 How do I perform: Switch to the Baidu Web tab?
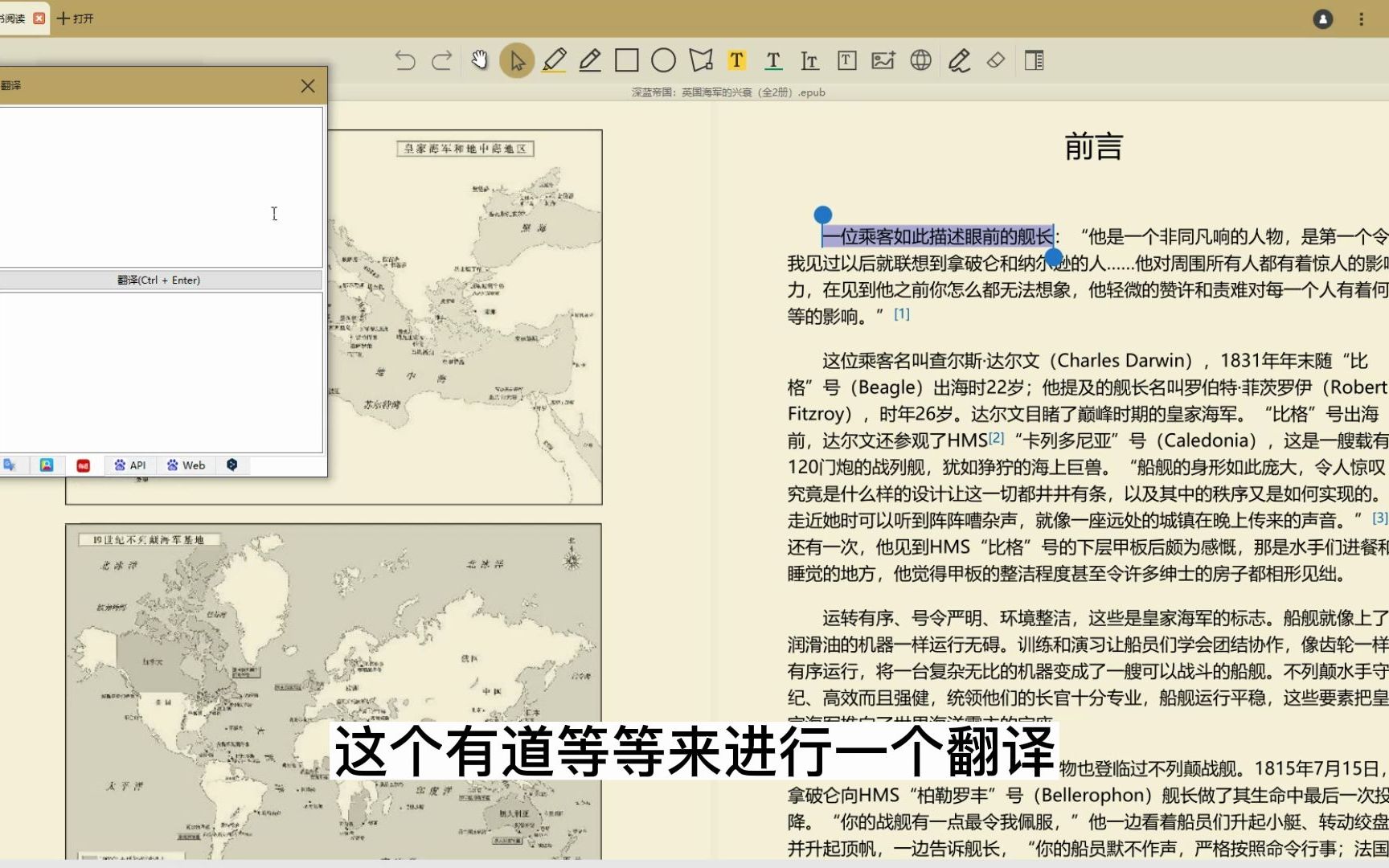coord(186,465)
